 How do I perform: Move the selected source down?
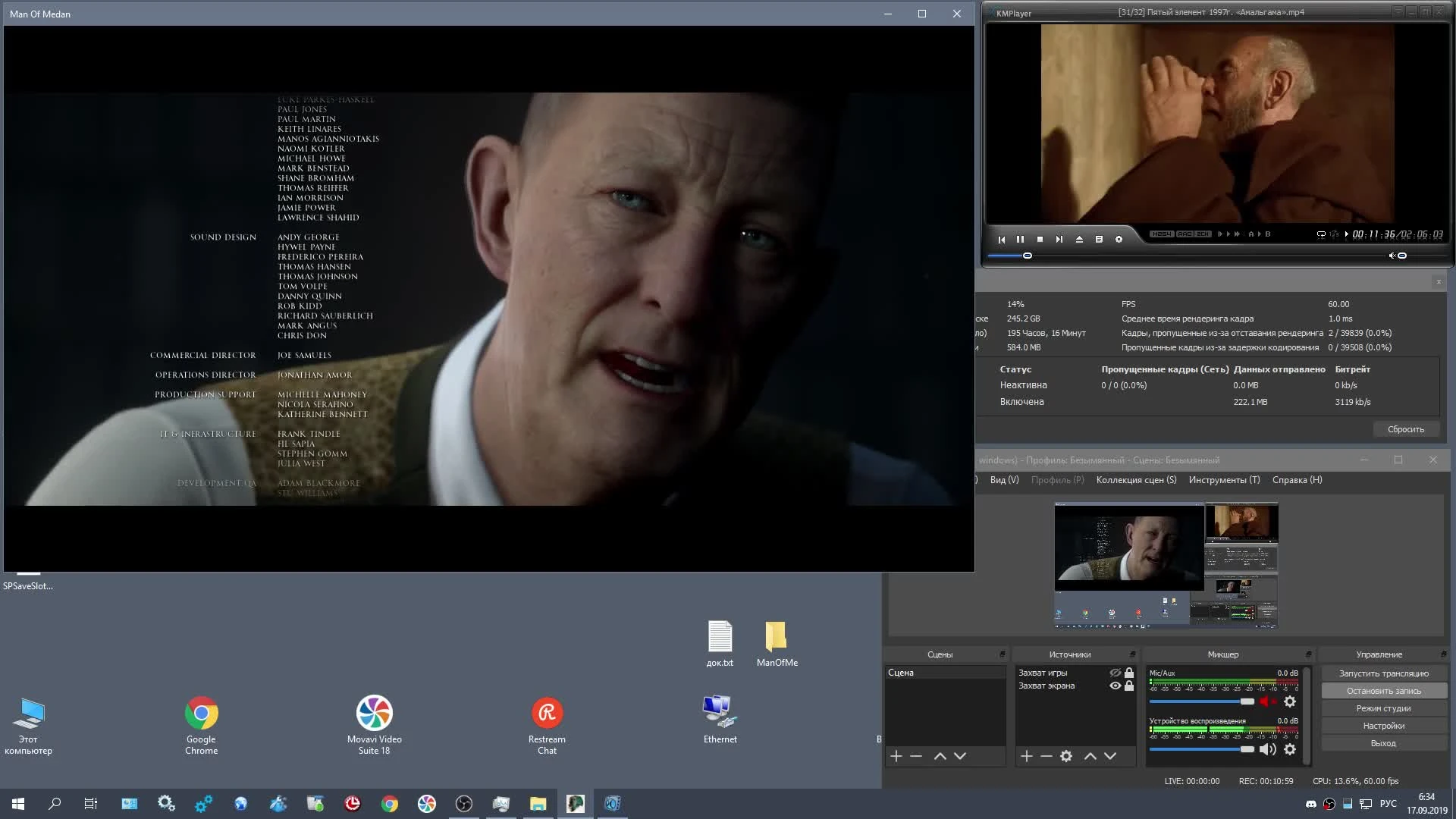1110,756
